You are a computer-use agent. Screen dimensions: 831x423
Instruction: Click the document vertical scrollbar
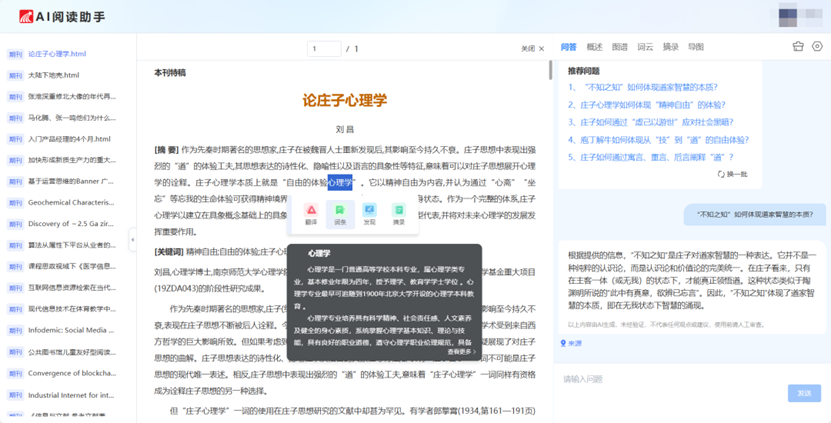click(x=550, y=70)
